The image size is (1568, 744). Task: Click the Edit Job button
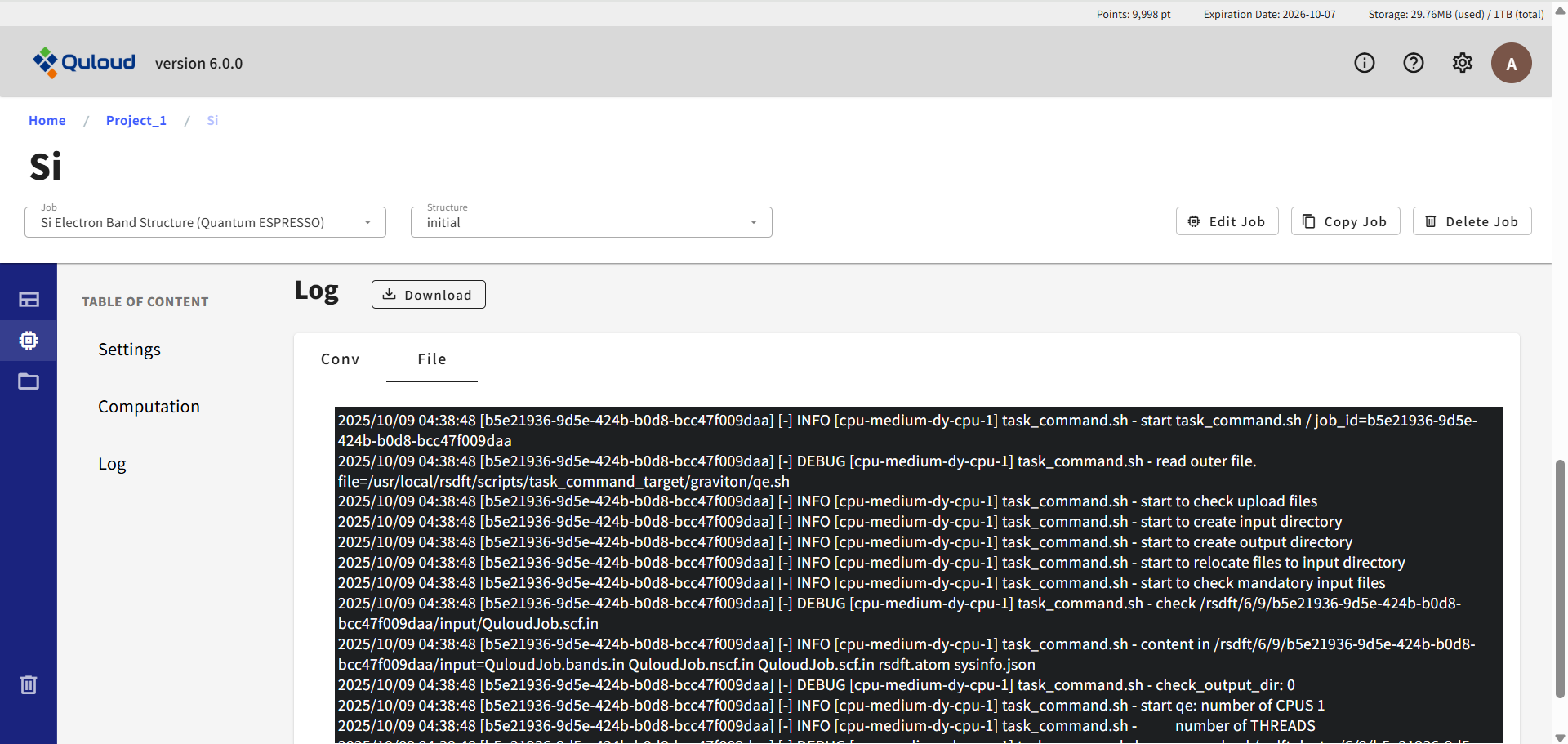click(1227, 221)
